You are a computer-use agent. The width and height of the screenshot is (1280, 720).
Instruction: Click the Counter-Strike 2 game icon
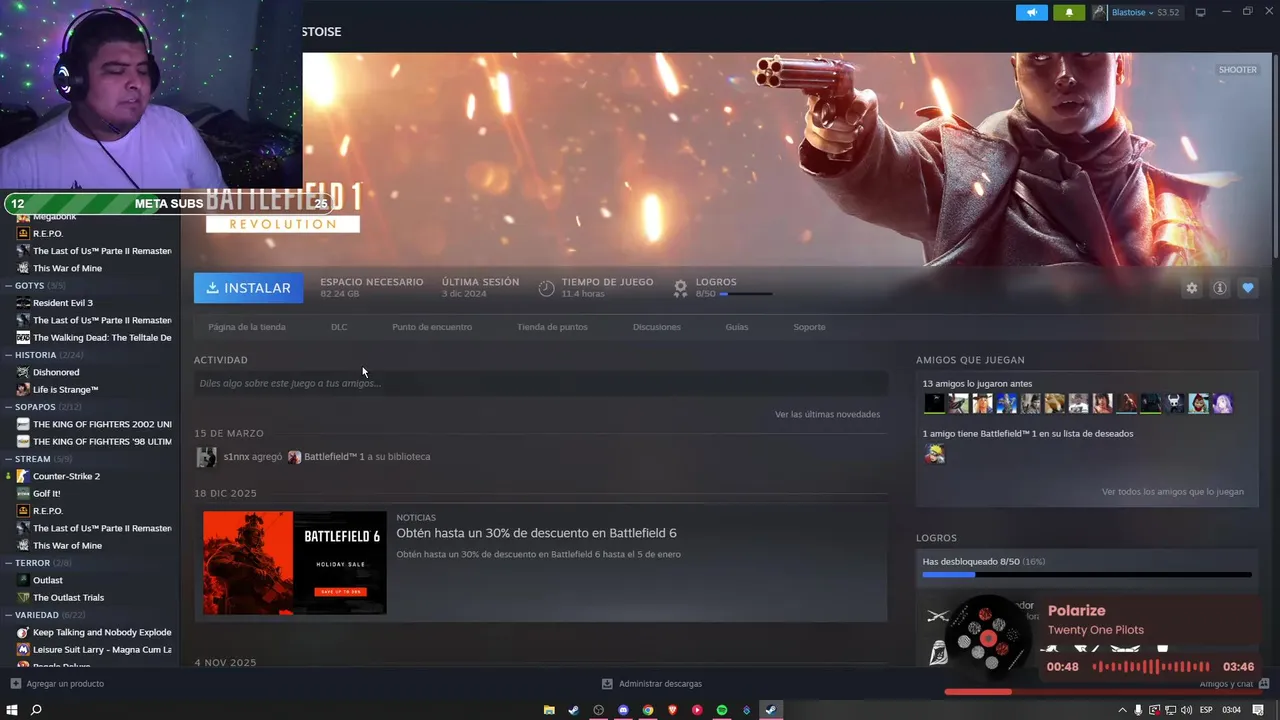[x=23, y=476]
